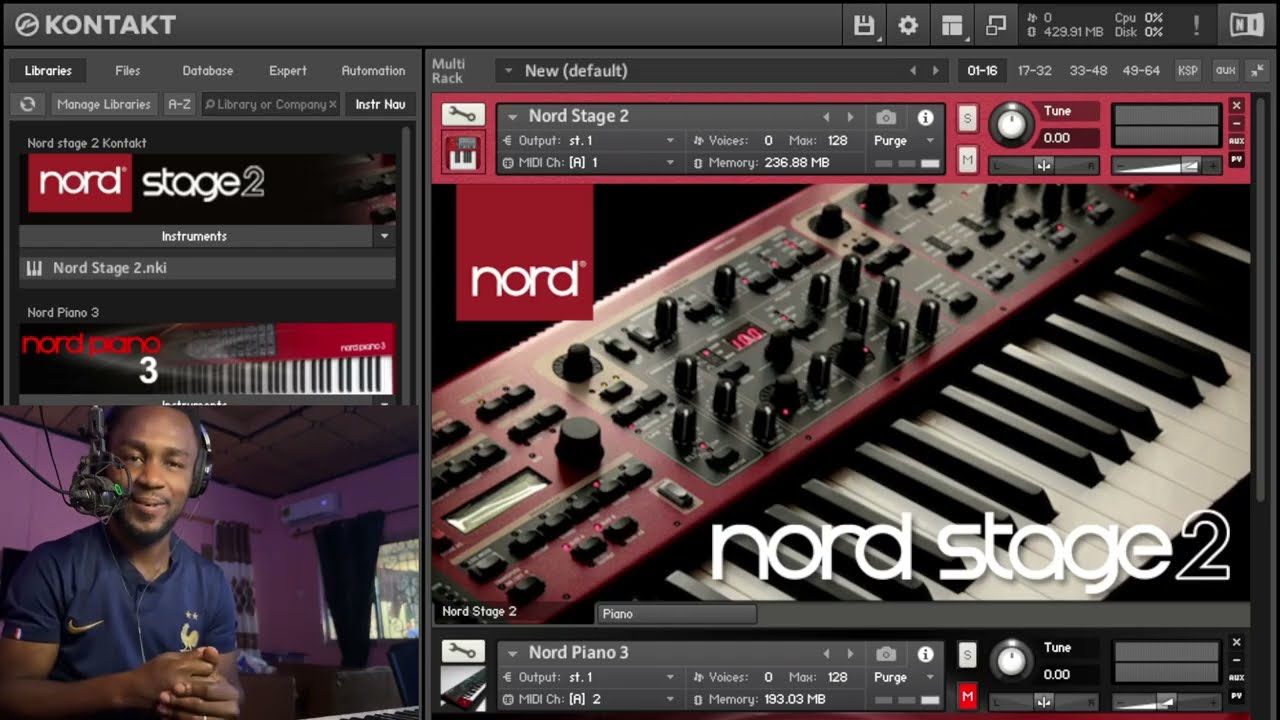
Task: Show Nord Piano 3 info view
Action: point(926,653)
